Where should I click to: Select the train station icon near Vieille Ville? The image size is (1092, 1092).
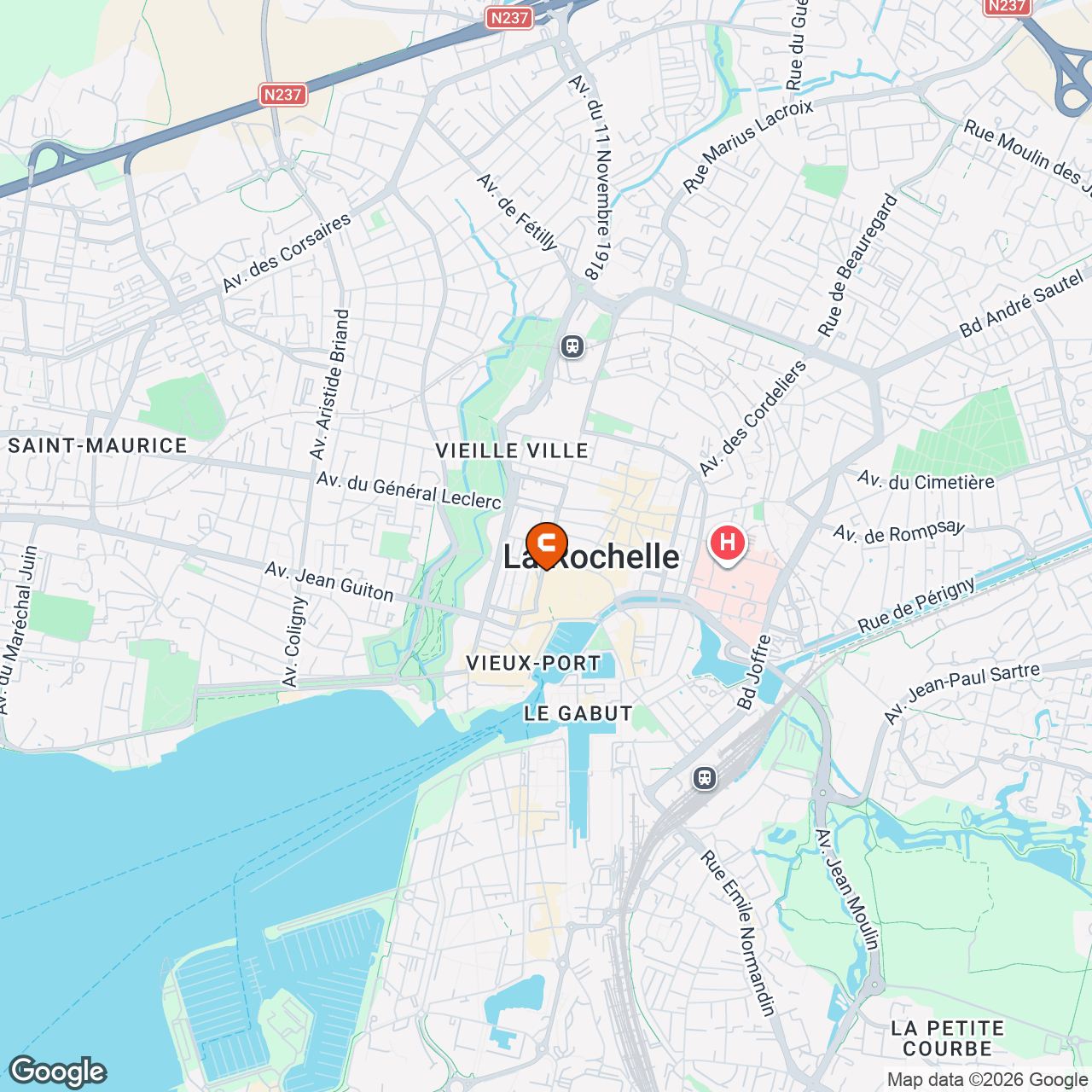click(572, 346)
